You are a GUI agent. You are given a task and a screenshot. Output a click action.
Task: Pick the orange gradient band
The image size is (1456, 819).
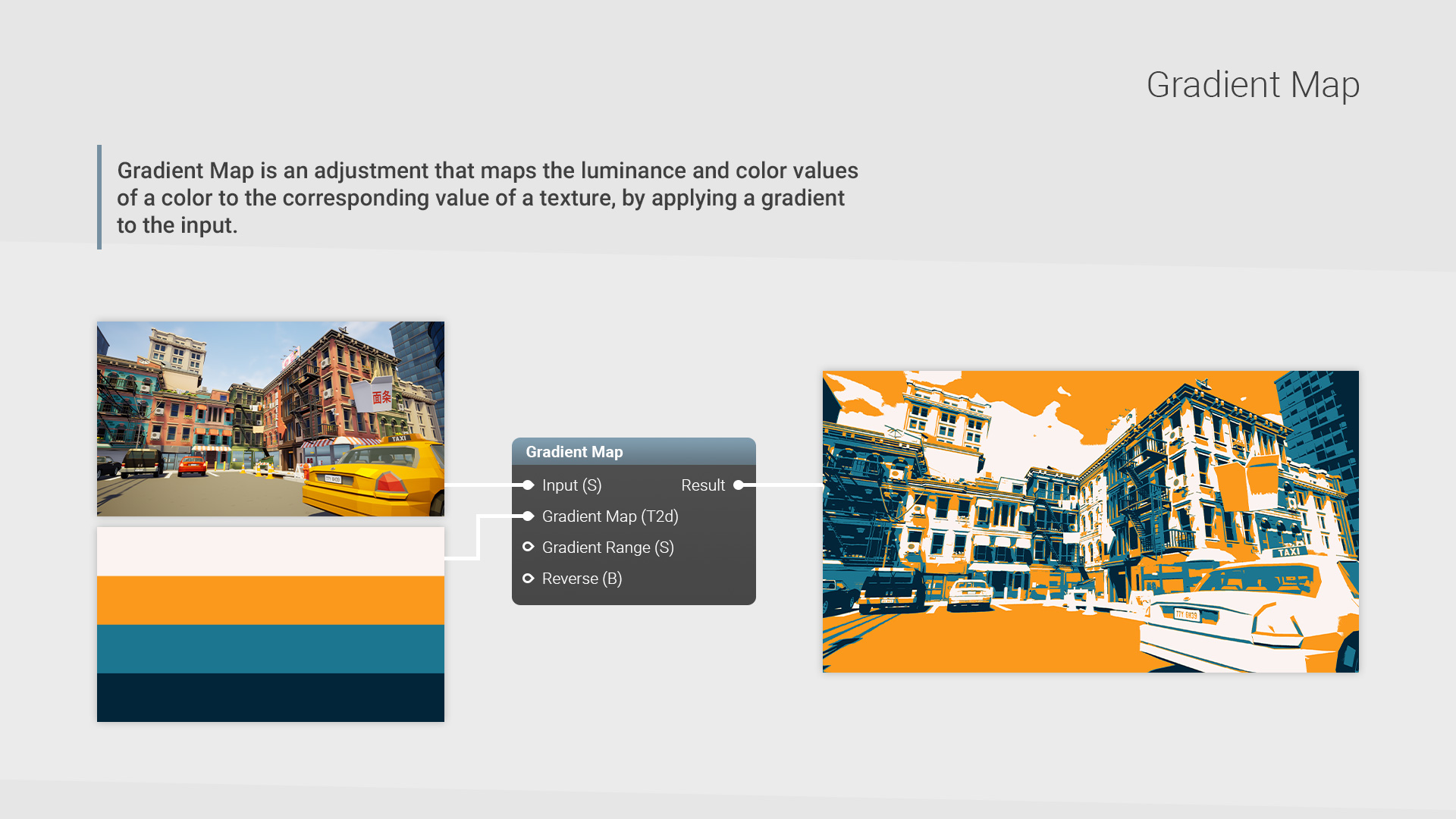tap(271, 600)
